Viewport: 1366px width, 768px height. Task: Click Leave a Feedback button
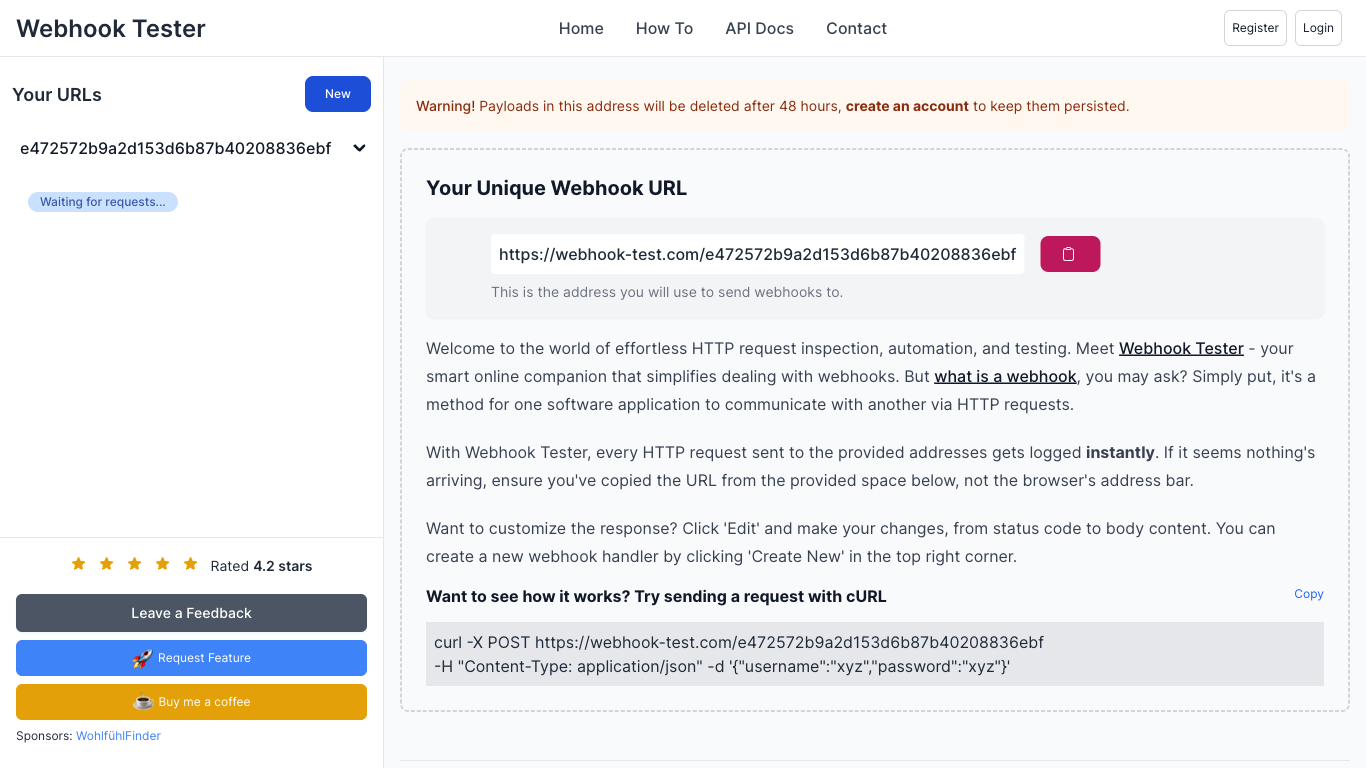(191, 613)
